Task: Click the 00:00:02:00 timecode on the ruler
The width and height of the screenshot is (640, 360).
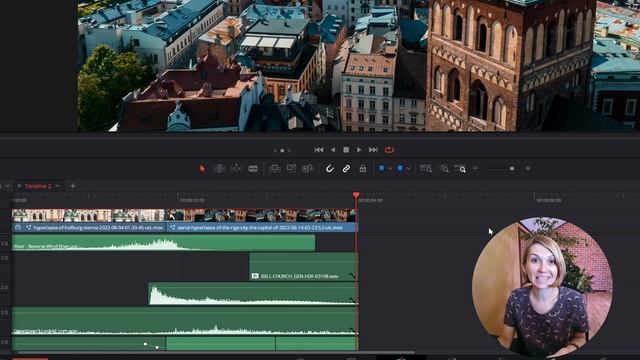Action: point(192,200)
